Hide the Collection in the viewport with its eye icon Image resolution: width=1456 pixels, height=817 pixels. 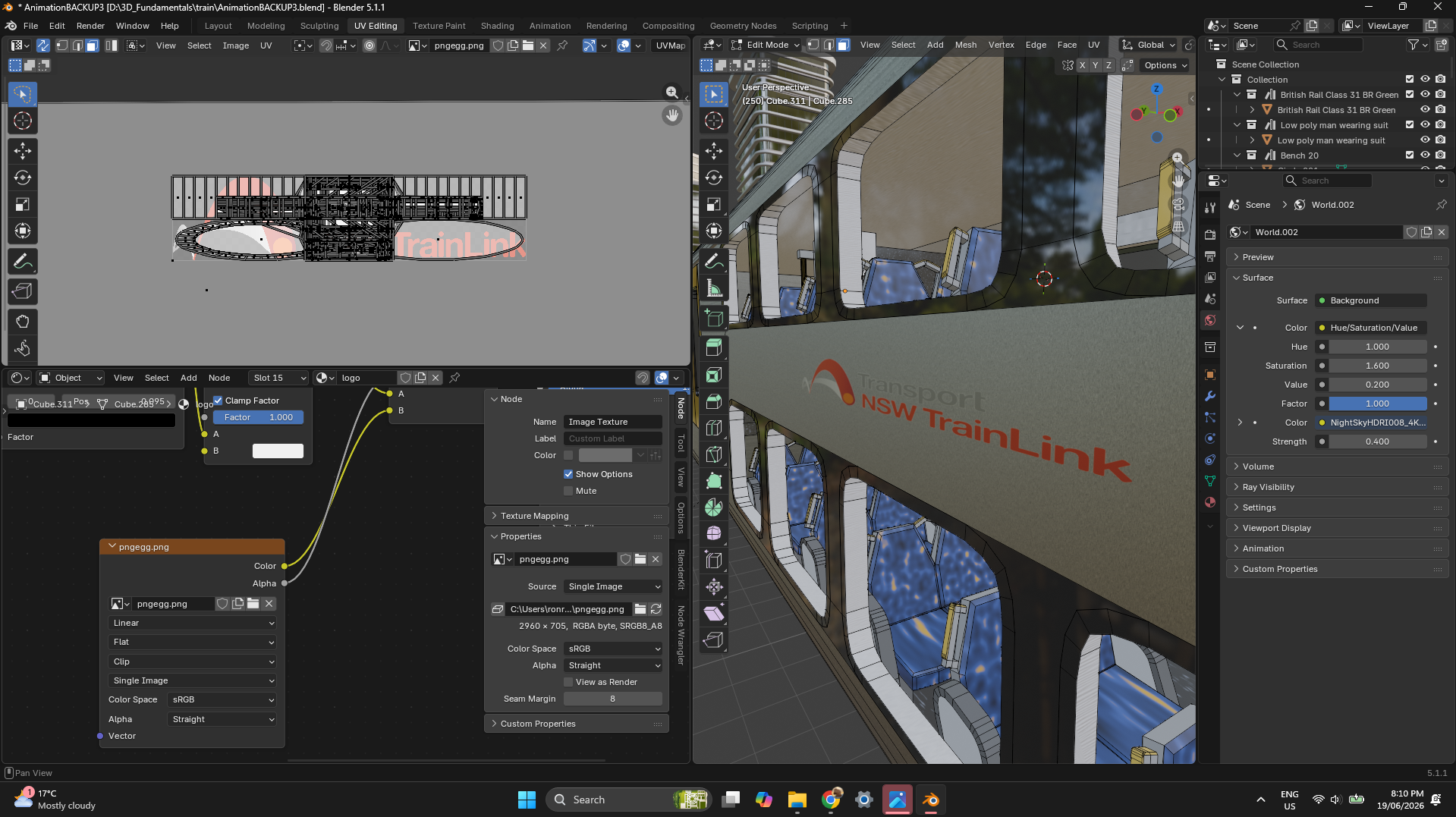(x=1425, y=80)
